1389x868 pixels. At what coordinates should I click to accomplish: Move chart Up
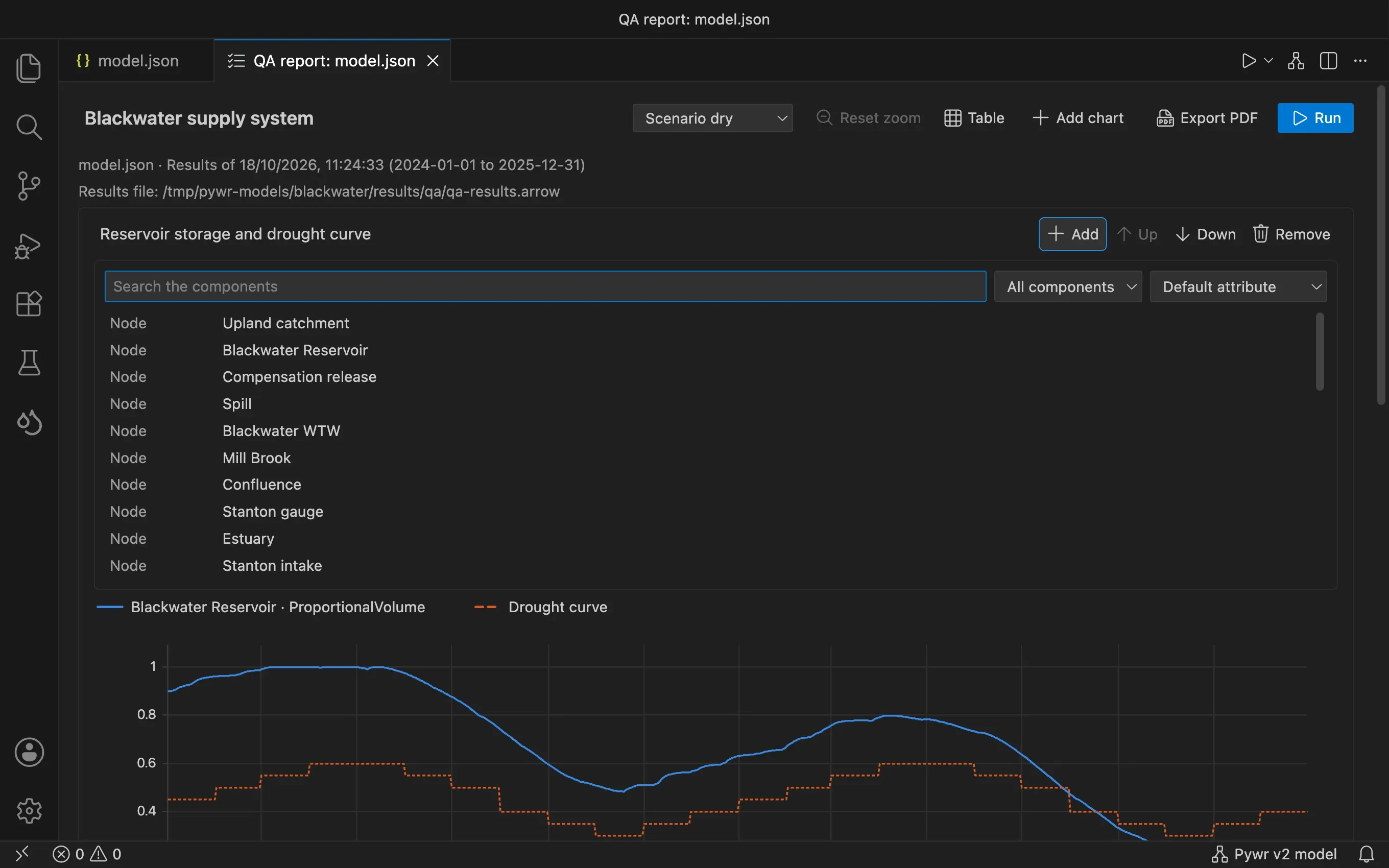click(1137, 234)
